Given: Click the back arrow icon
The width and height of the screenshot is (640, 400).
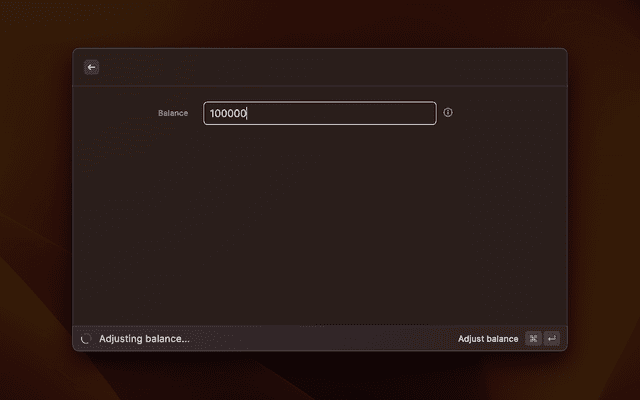Looking at the screenshot, I should [91, 67].
